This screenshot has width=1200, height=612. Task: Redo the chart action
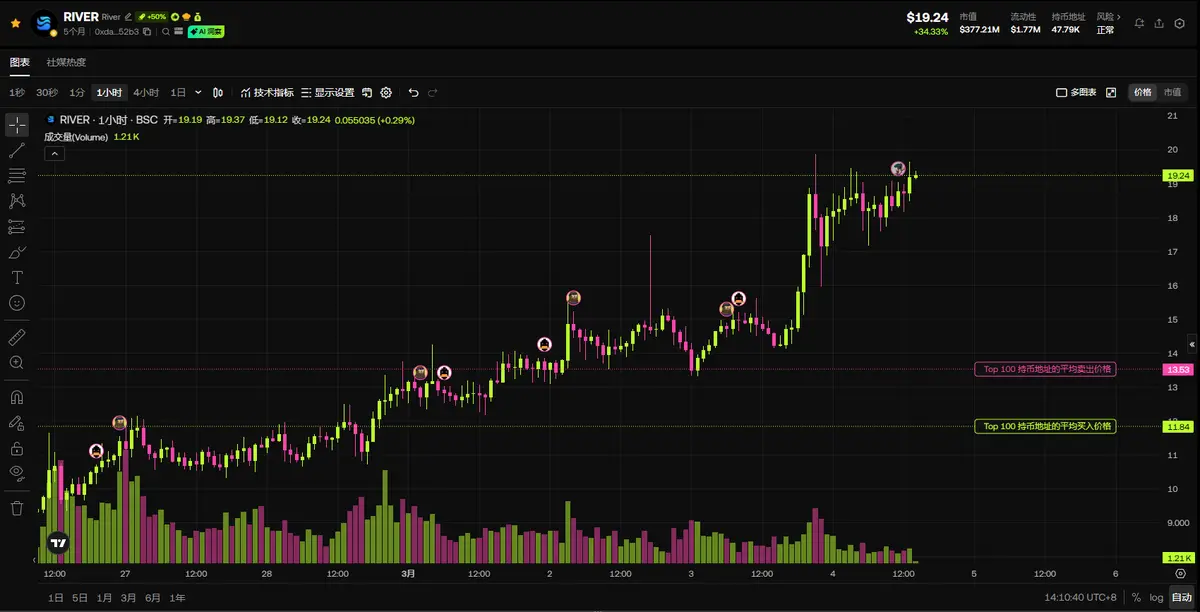(x=433, y=92)
